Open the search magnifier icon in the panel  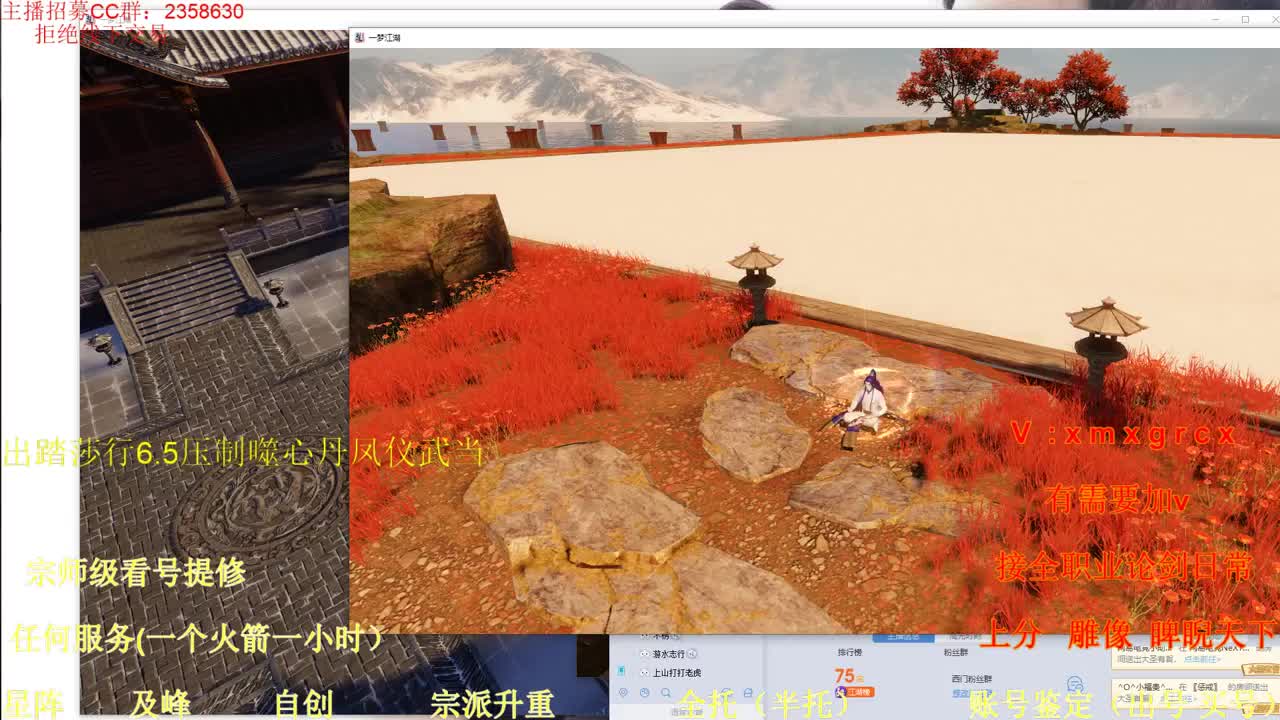665,691
